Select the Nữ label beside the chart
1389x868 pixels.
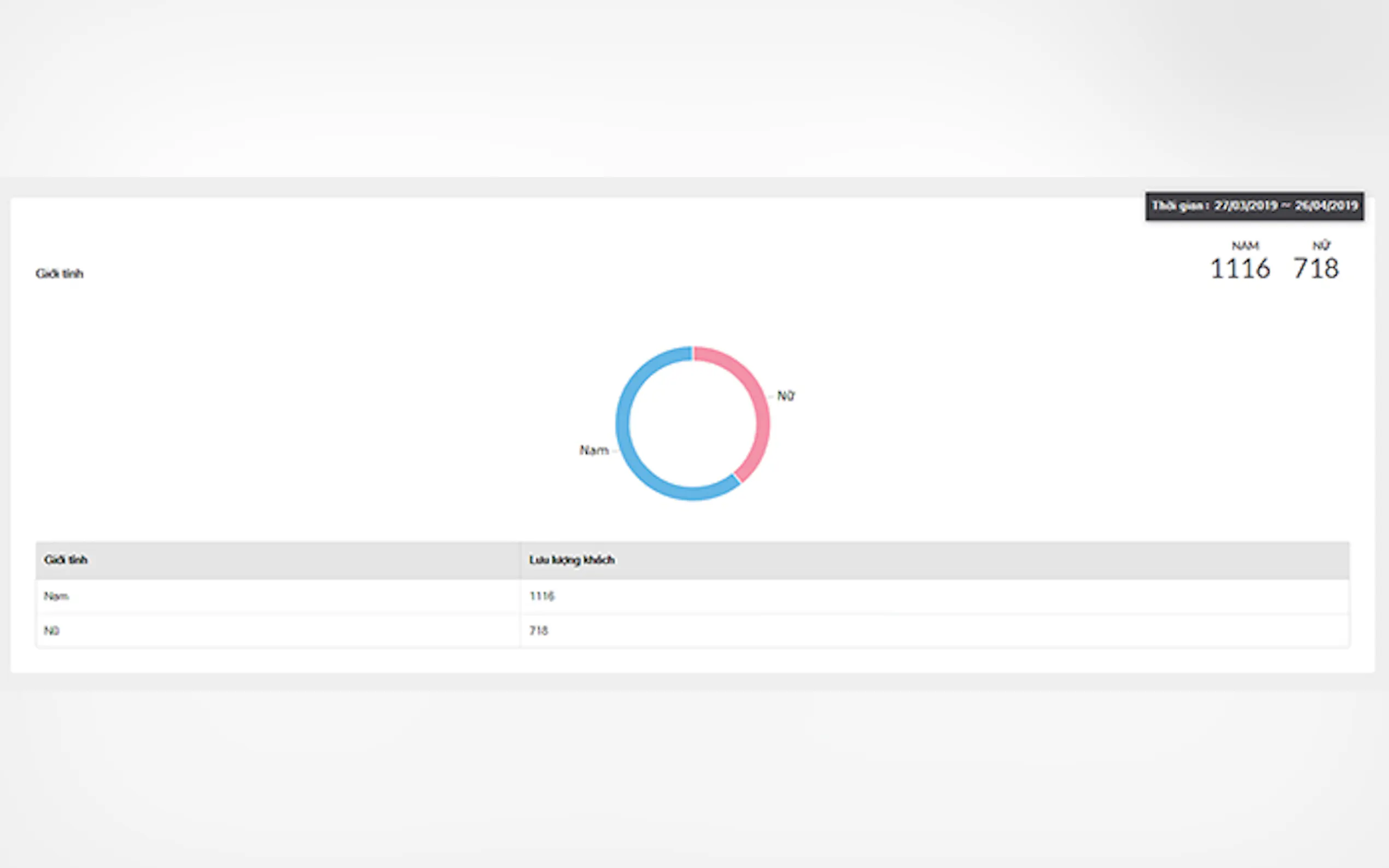(x=785, y=396)
